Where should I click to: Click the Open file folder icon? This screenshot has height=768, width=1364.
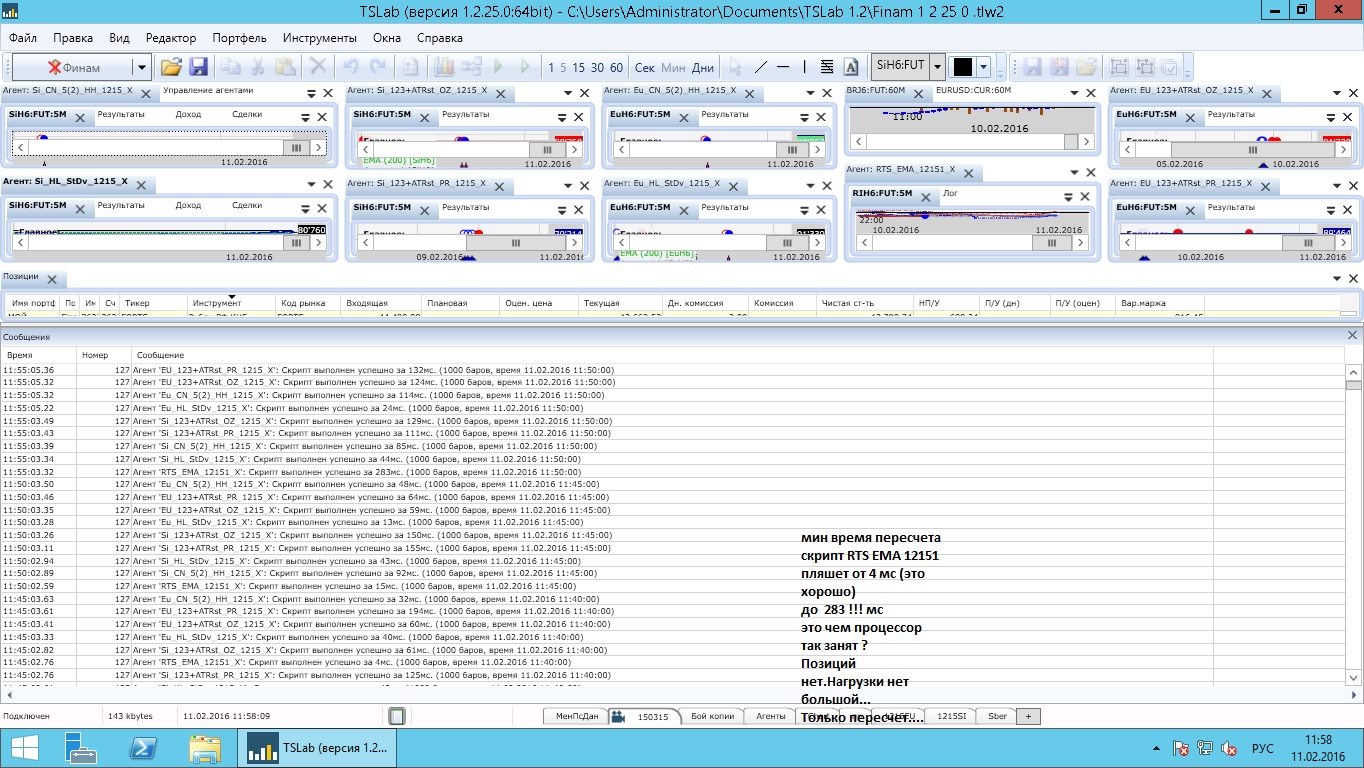click(x=171, y=67)
